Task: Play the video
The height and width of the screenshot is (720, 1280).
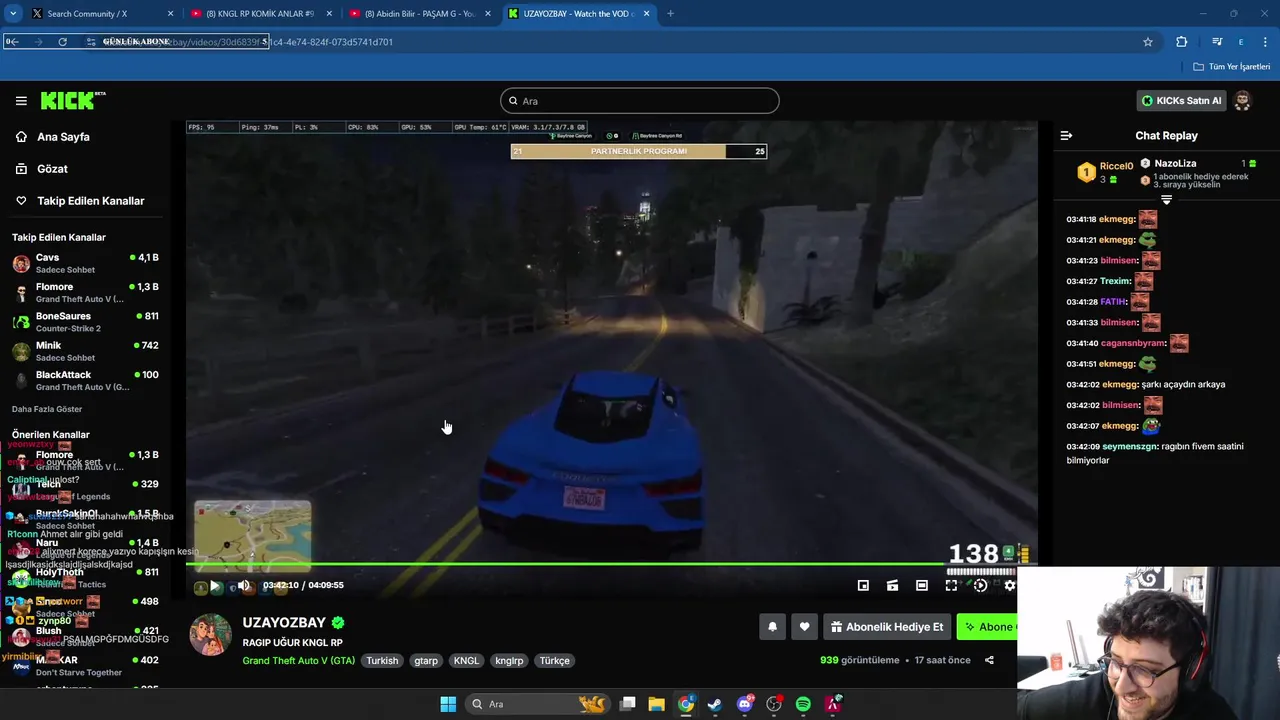Action: [x=214, y=586]
